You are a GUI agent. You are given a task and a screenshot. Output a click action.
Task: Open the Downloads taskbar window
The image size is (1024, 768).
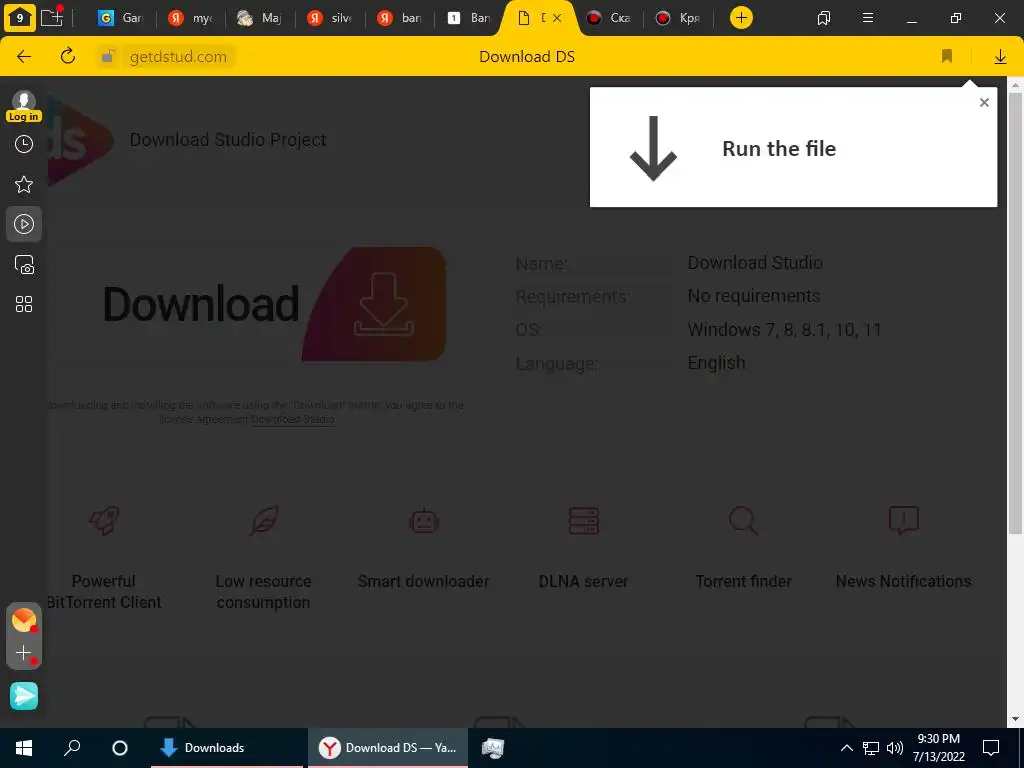pos(227,748)
